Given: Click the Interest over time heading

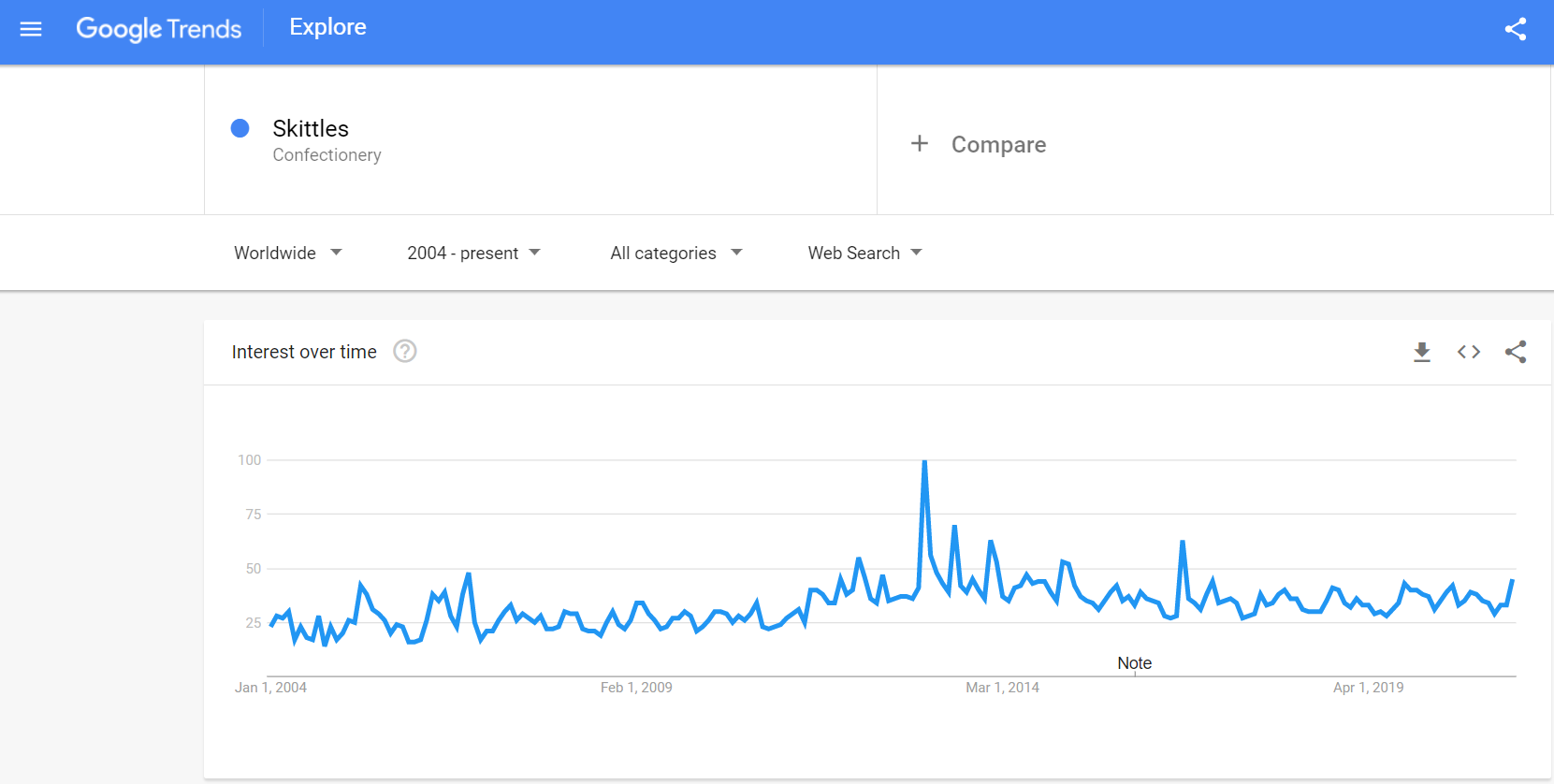Looking at the screenshot, I should click(x=304, y=352).
